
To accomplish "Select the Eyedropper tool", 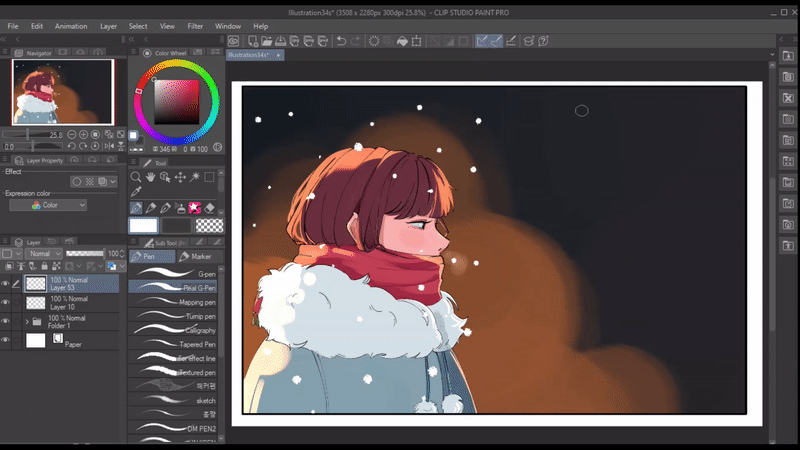I will pos(136,191).
